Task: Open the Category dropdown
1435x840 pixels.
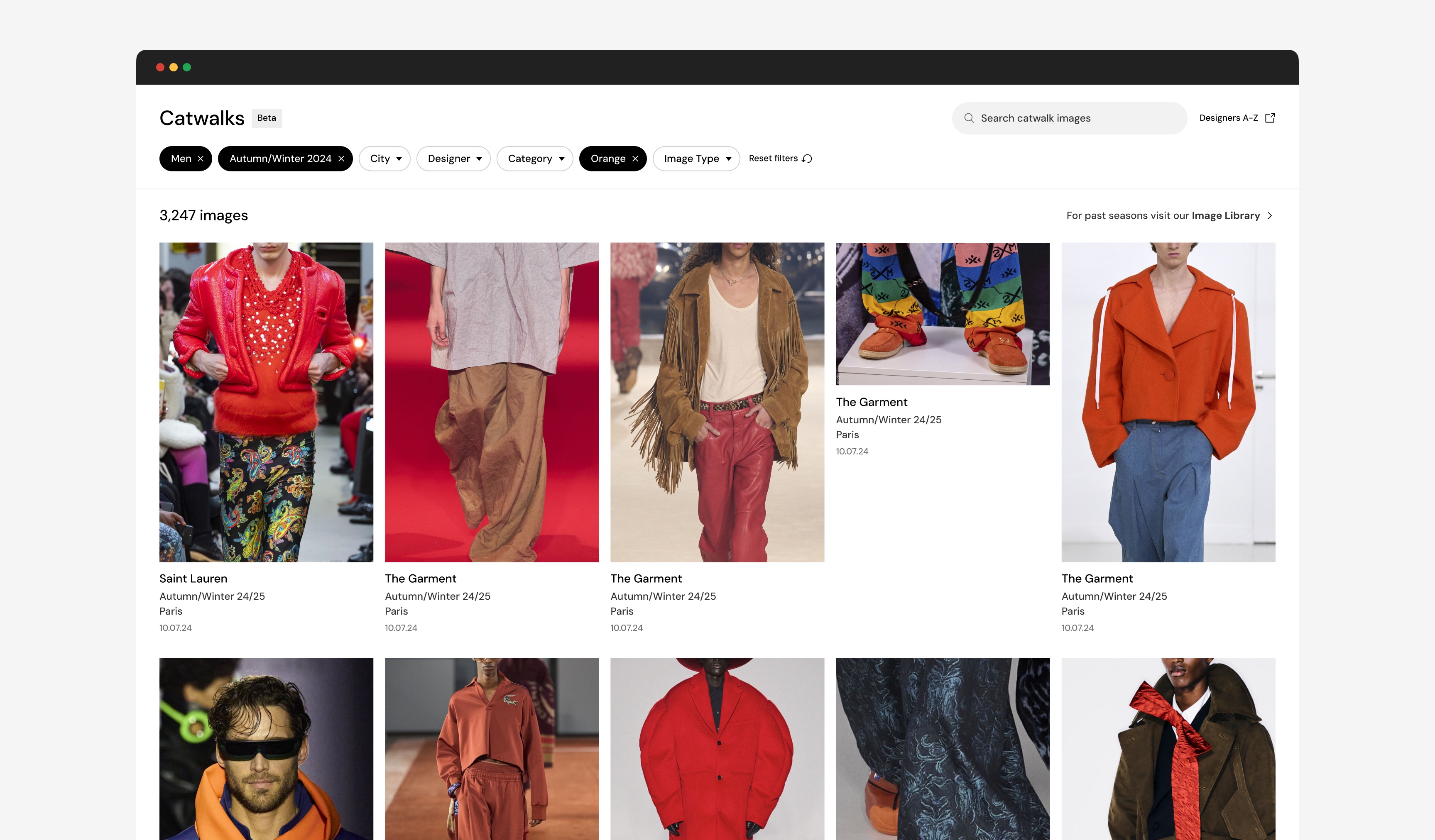Action: click(x=535, y=159)
